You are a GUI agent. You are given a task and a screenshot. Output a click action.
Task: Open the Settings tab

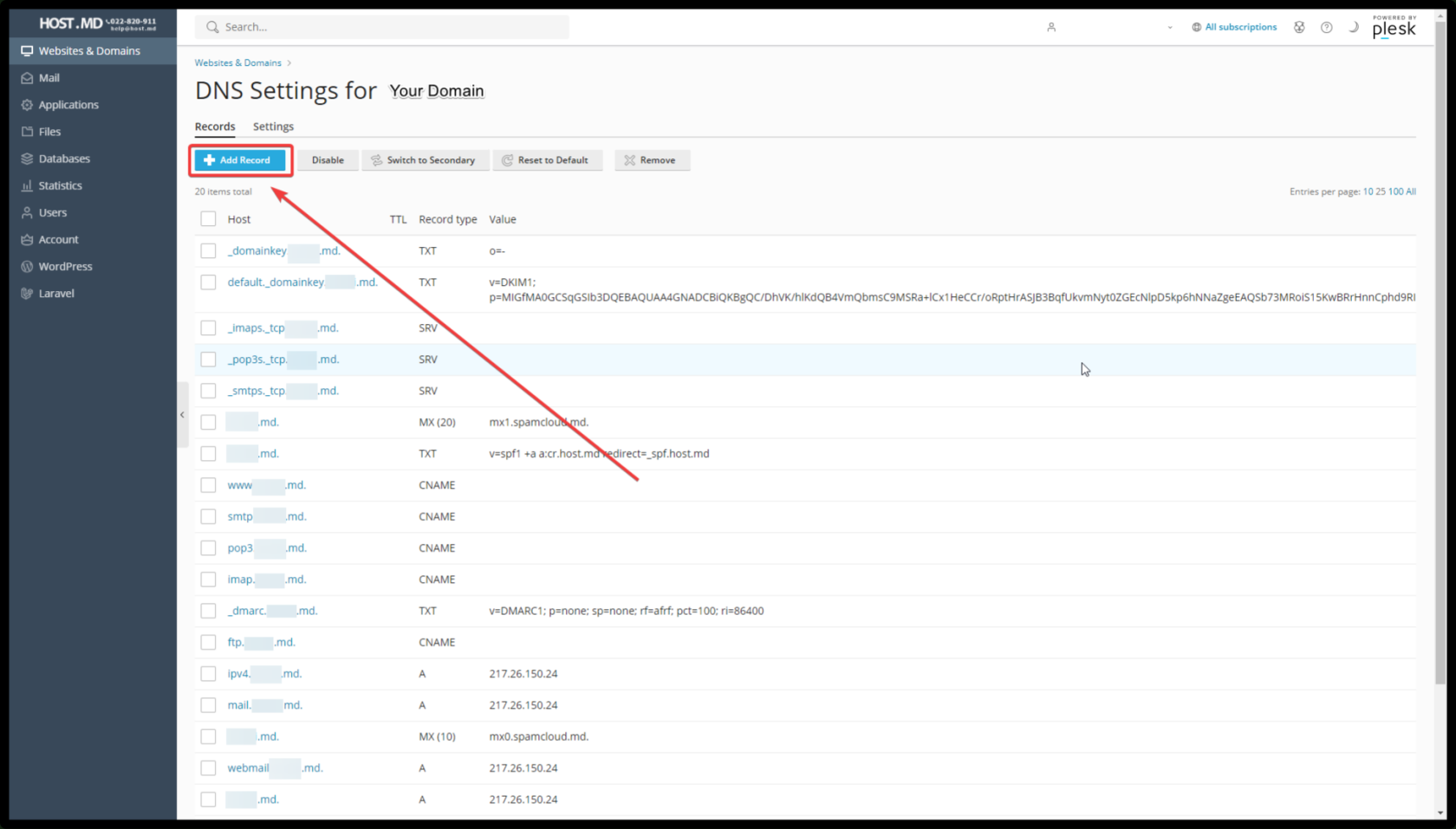pos(273,126)
